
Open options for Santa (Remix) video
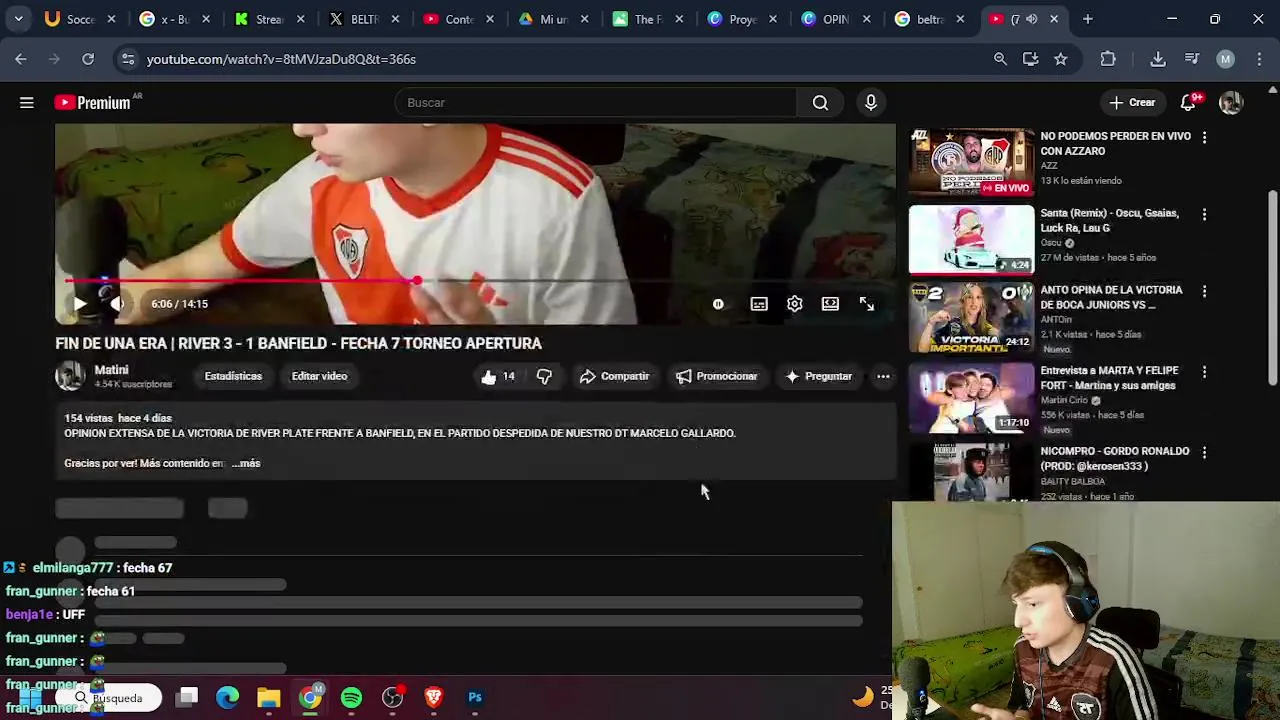click(1204, 214)
